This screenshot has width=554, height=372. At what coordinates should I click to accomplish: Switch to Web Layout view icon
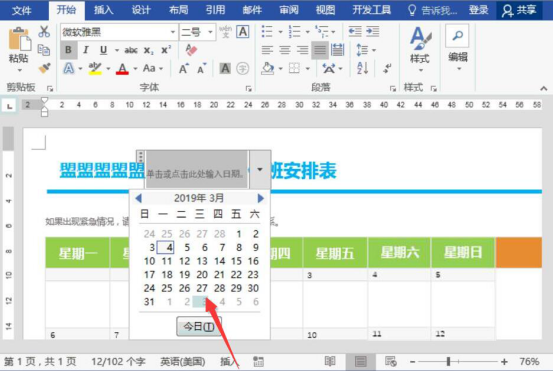[391, 361]
